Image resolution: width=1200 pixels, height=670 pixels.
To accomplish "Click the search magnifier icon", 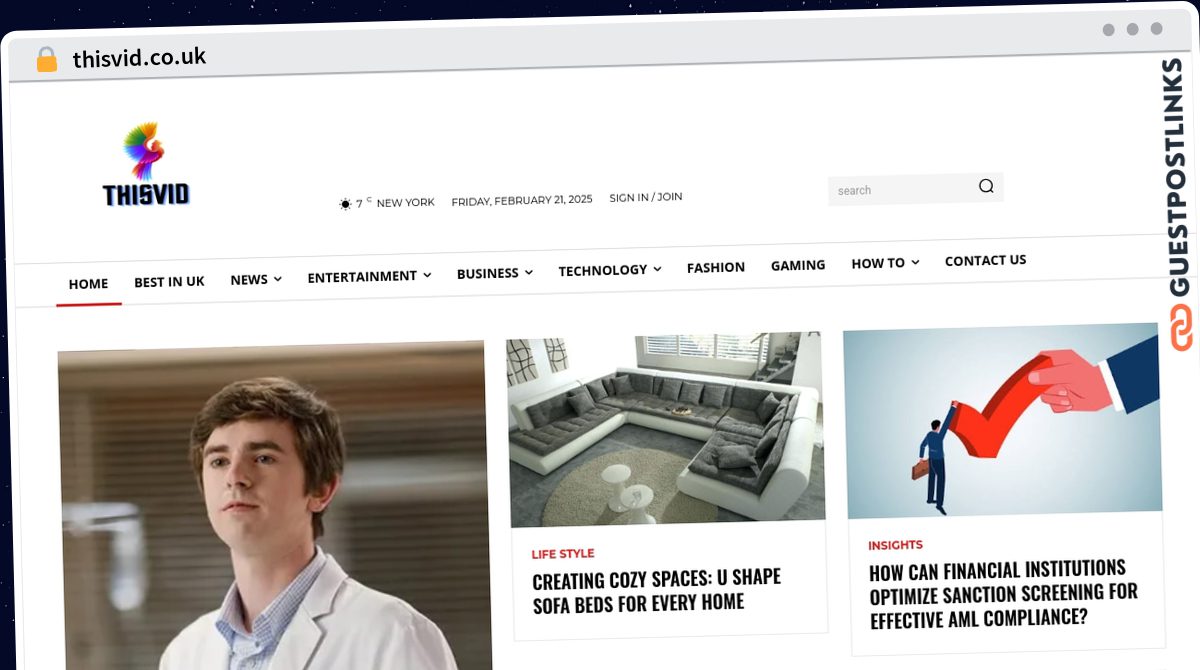I will pos(986,186).
